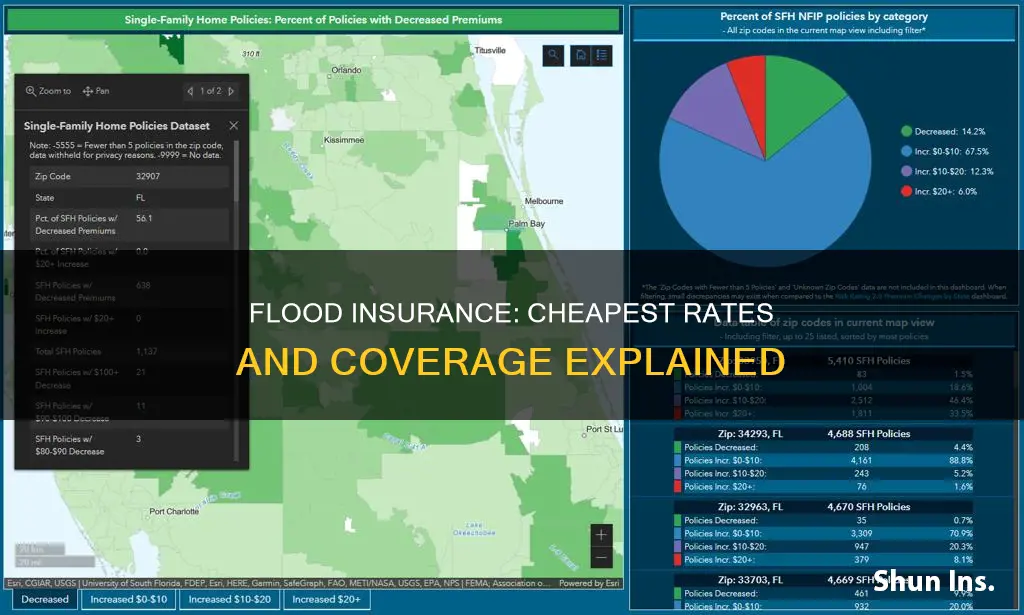The height and width of the screenshot is (615, 1024).
Task: Click the Kissimmee label on the map
Action: click(x=344, y=140)
